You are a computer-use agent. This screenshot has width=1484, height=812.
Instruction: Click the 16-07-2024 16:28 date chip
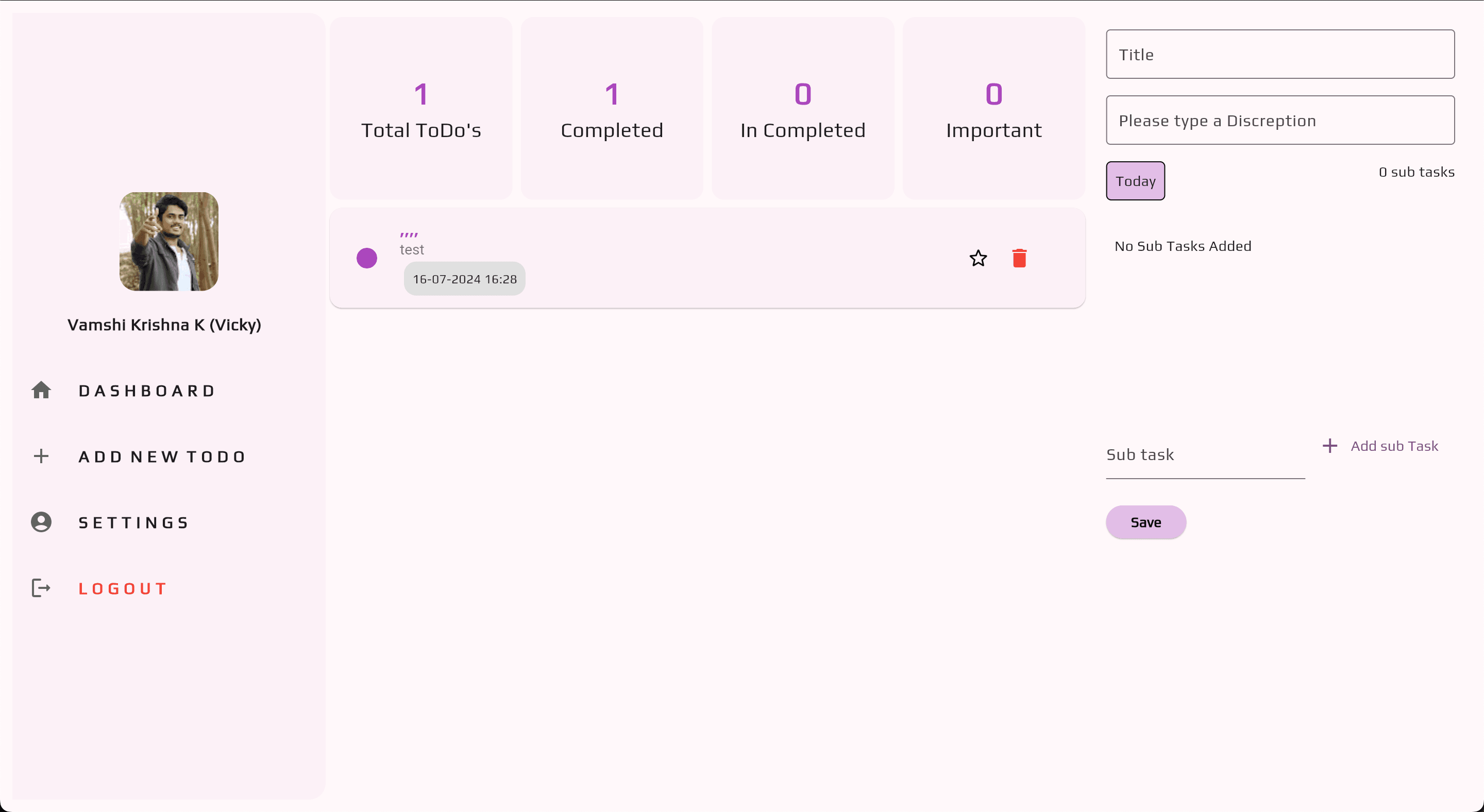point(464,279)
